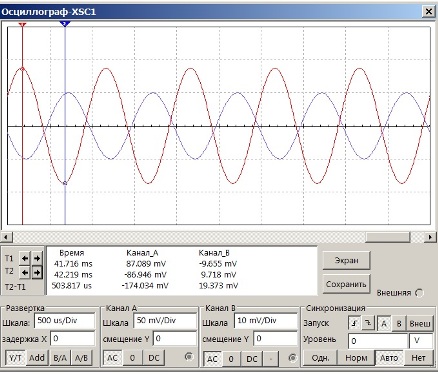
Task: Select rising edge trigger icon
Action: (x=355, y=323)
